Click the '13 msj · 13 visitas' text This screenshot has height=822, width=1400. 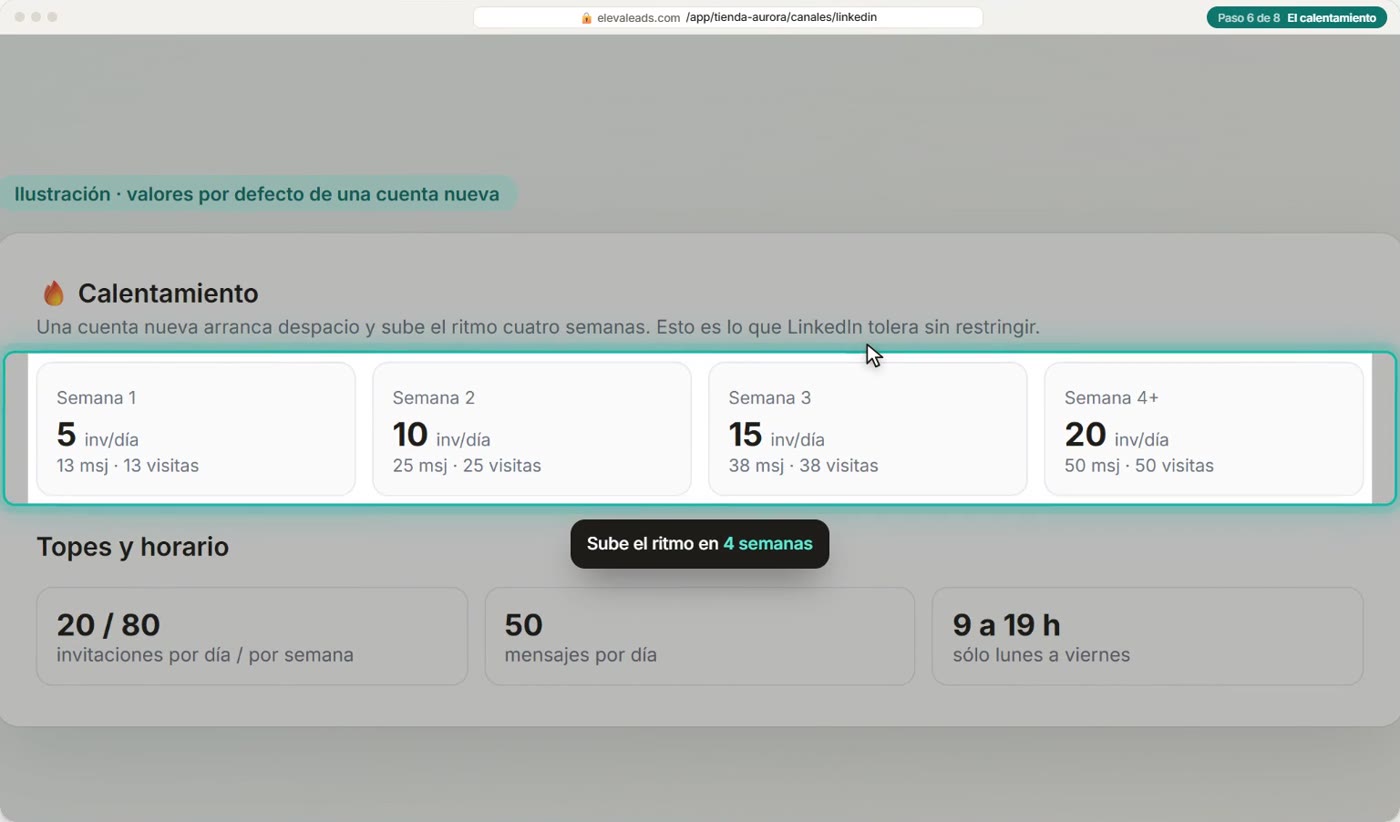coord(128,466)
